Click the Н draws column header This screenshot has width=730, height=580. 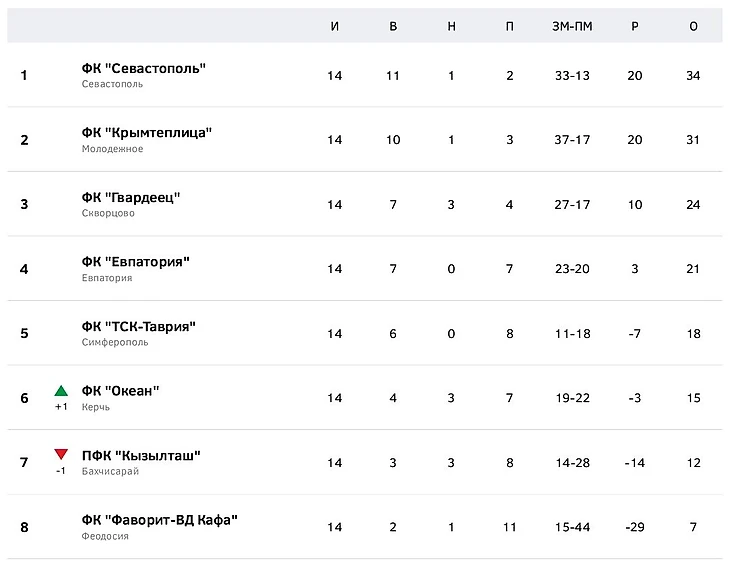point(451,26)
